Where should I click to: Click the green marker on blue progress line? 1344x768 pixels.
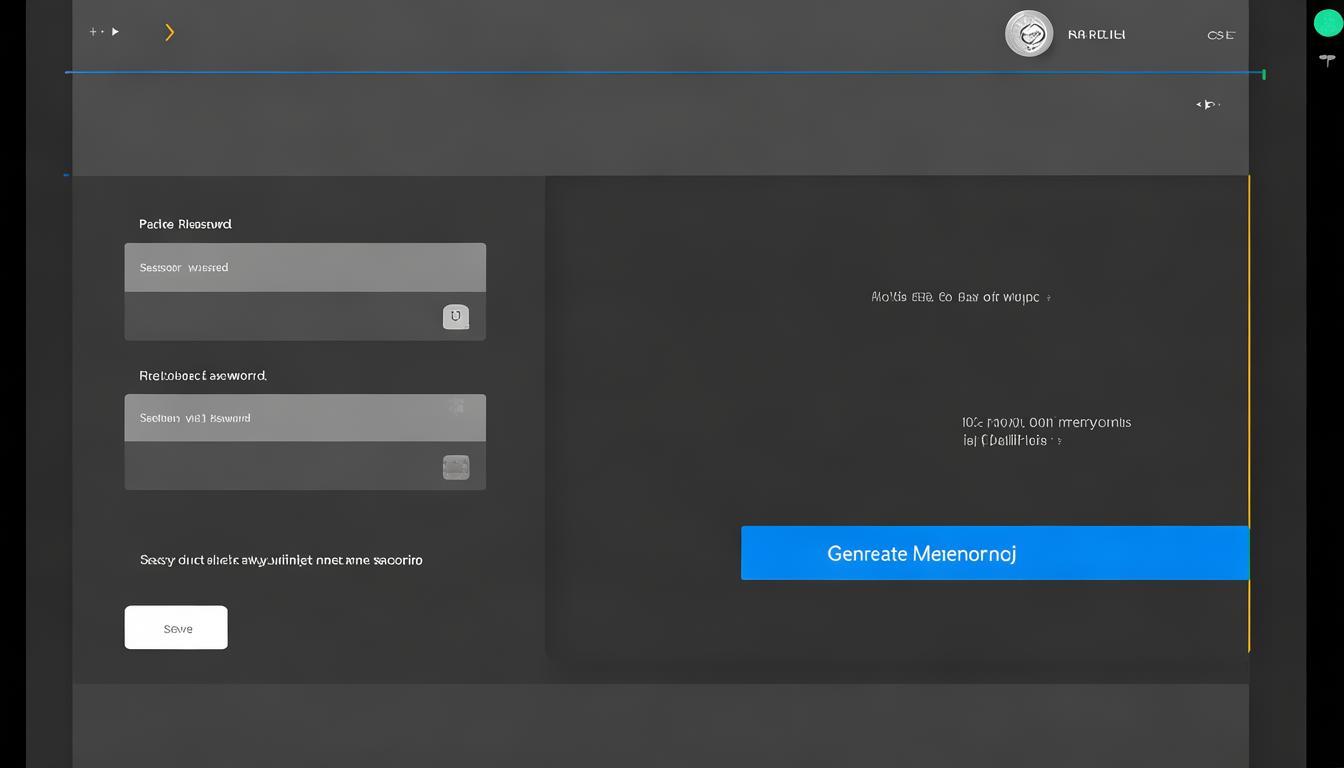pyautogui.click(x=1264, y=74)
